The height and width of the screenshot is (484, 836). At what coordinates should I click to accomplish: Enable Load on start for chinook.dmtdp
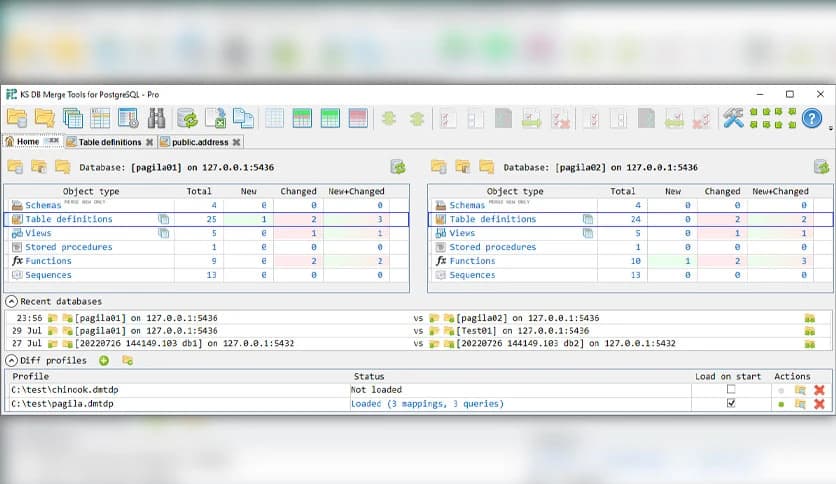[x=731, y=390]
